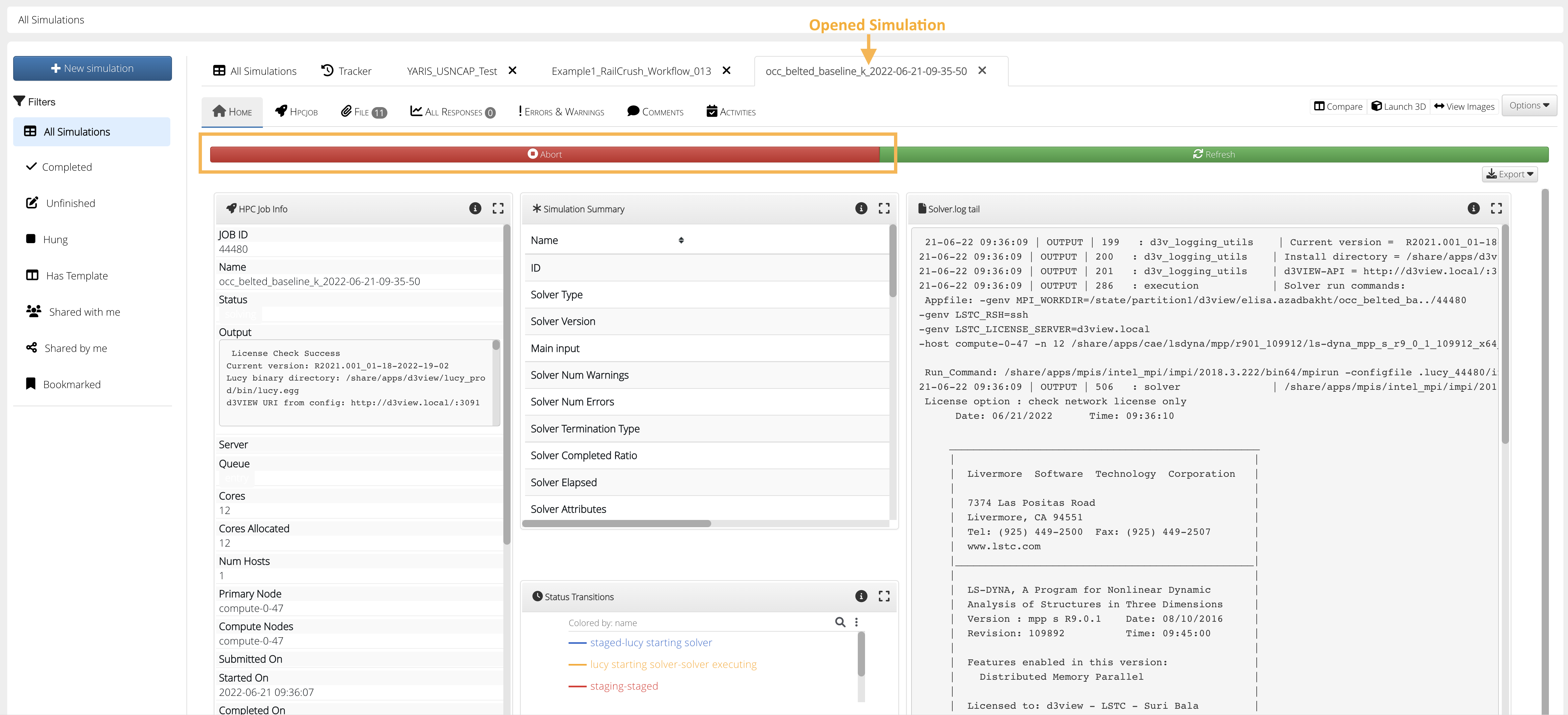Open the Tracker tab

click(346, 71)
